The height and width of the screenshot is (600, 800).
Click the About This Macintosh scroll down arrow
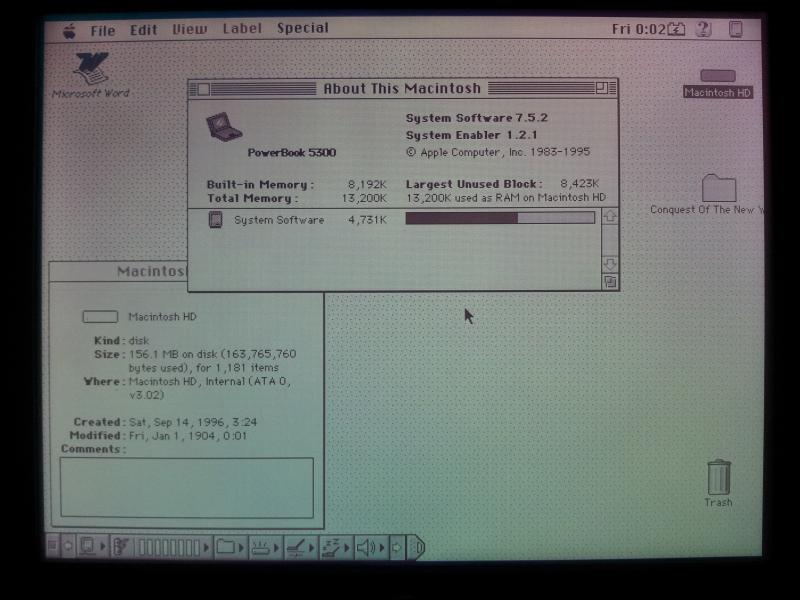pyautogui.click(x=610, y=264)
